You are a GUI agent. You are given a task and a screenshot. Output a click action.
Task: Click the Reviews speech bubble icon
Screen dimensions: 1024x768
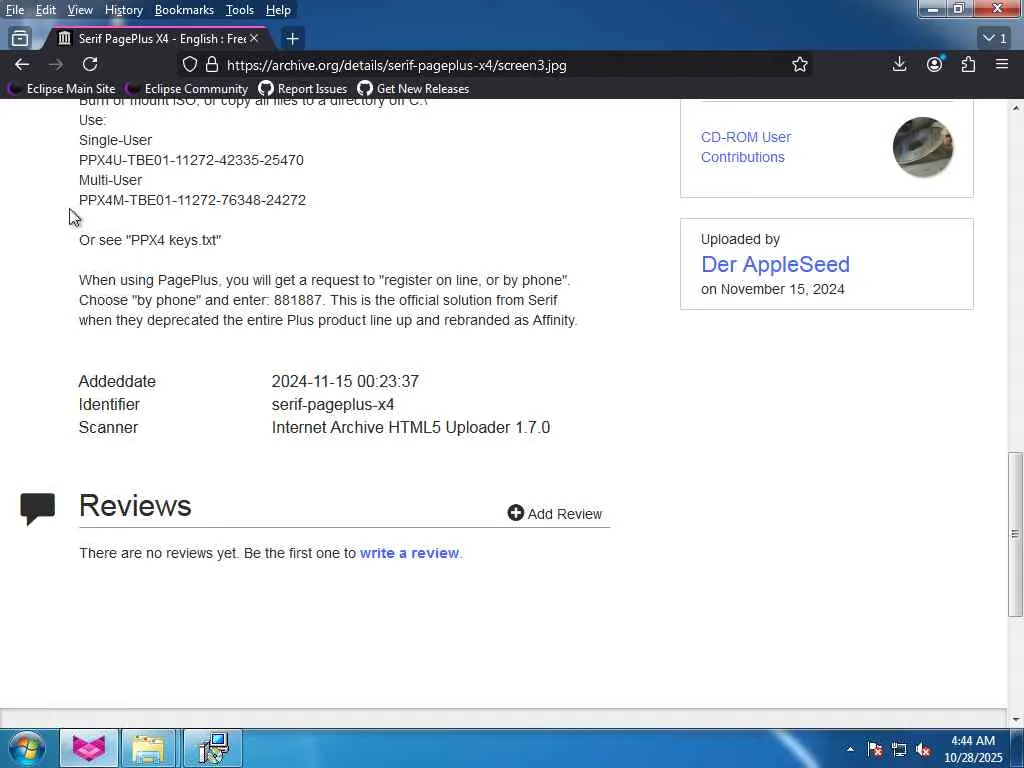pos(38,509)
